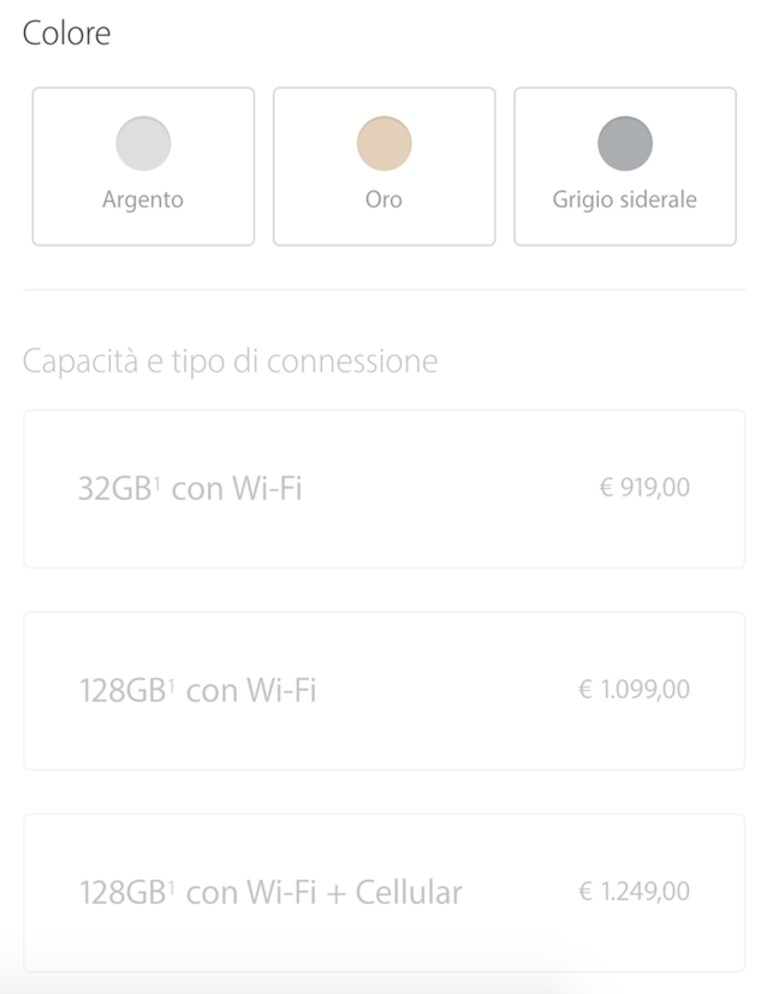Choose the 128GB con Wi-Fi option
The width and height of the screenshot is (767, 994).
click(384, 691)
